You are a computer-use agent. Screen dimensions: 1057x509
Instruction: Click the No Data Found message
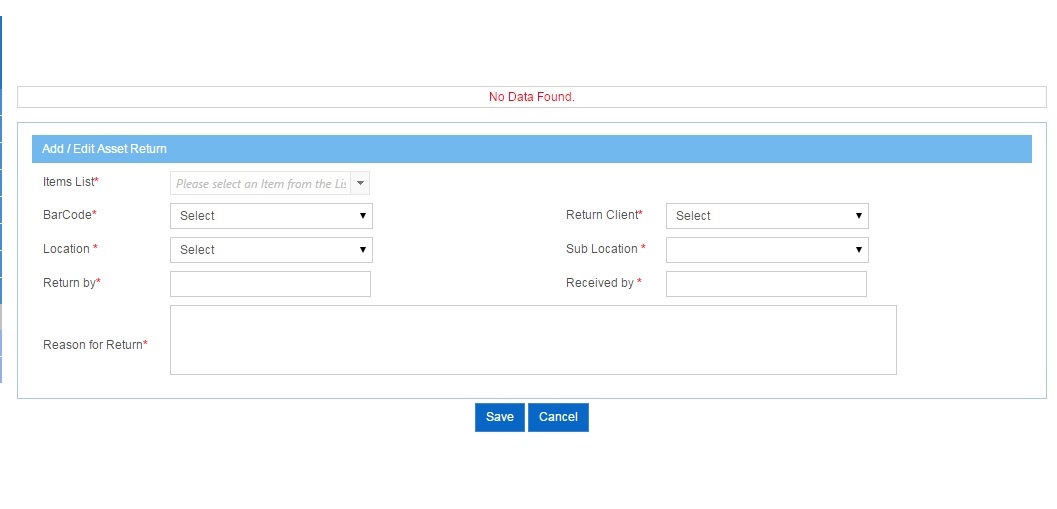[532, 97]
